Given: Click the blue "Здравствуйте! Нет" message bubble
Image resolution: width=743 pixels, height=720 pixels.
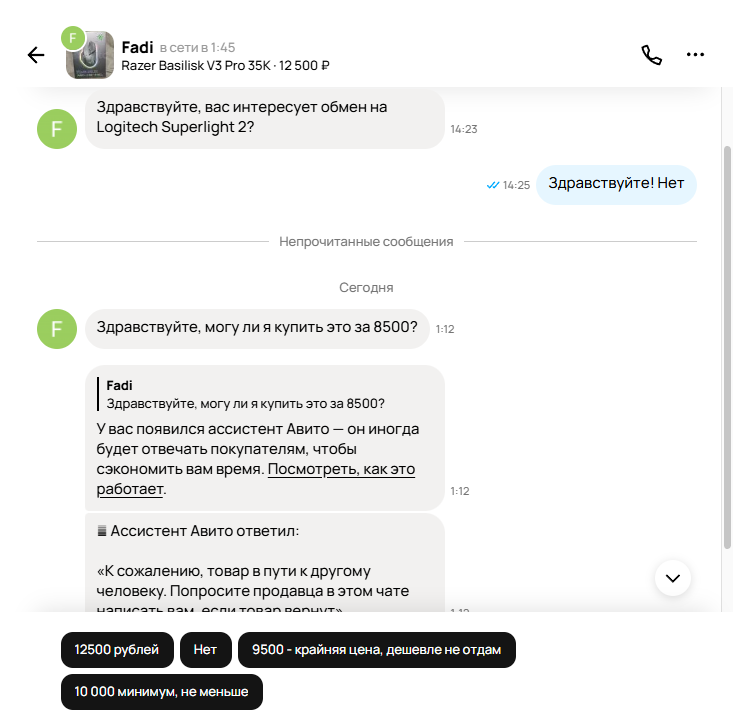Looking at the screenshot, I should [615, 185].
